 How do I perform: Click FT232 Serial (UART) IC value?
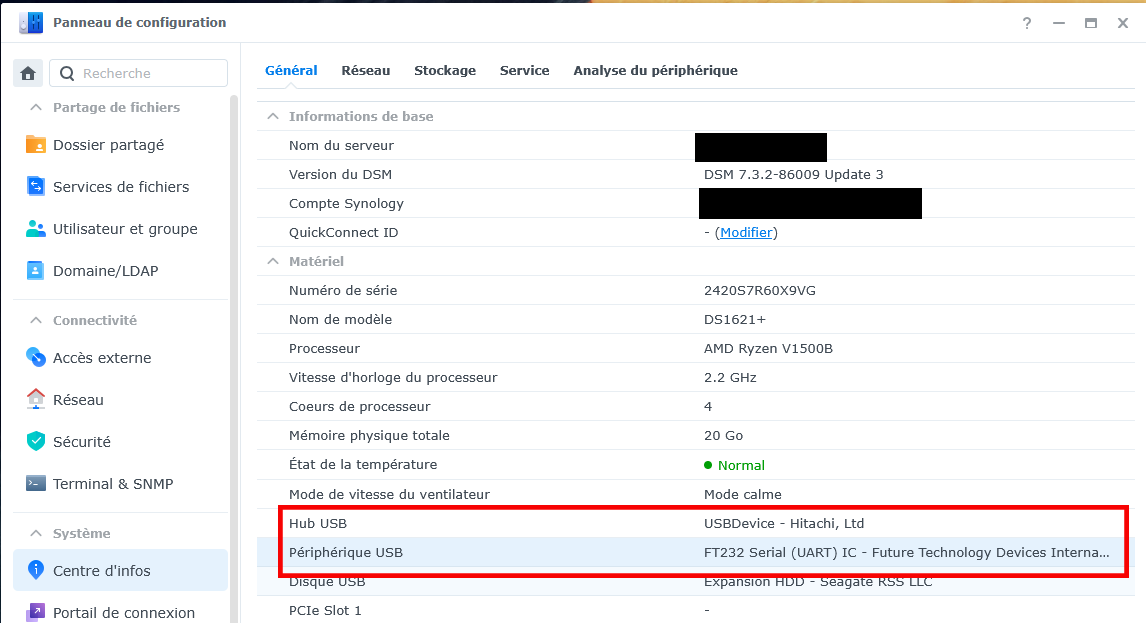(x=906, y=552)
